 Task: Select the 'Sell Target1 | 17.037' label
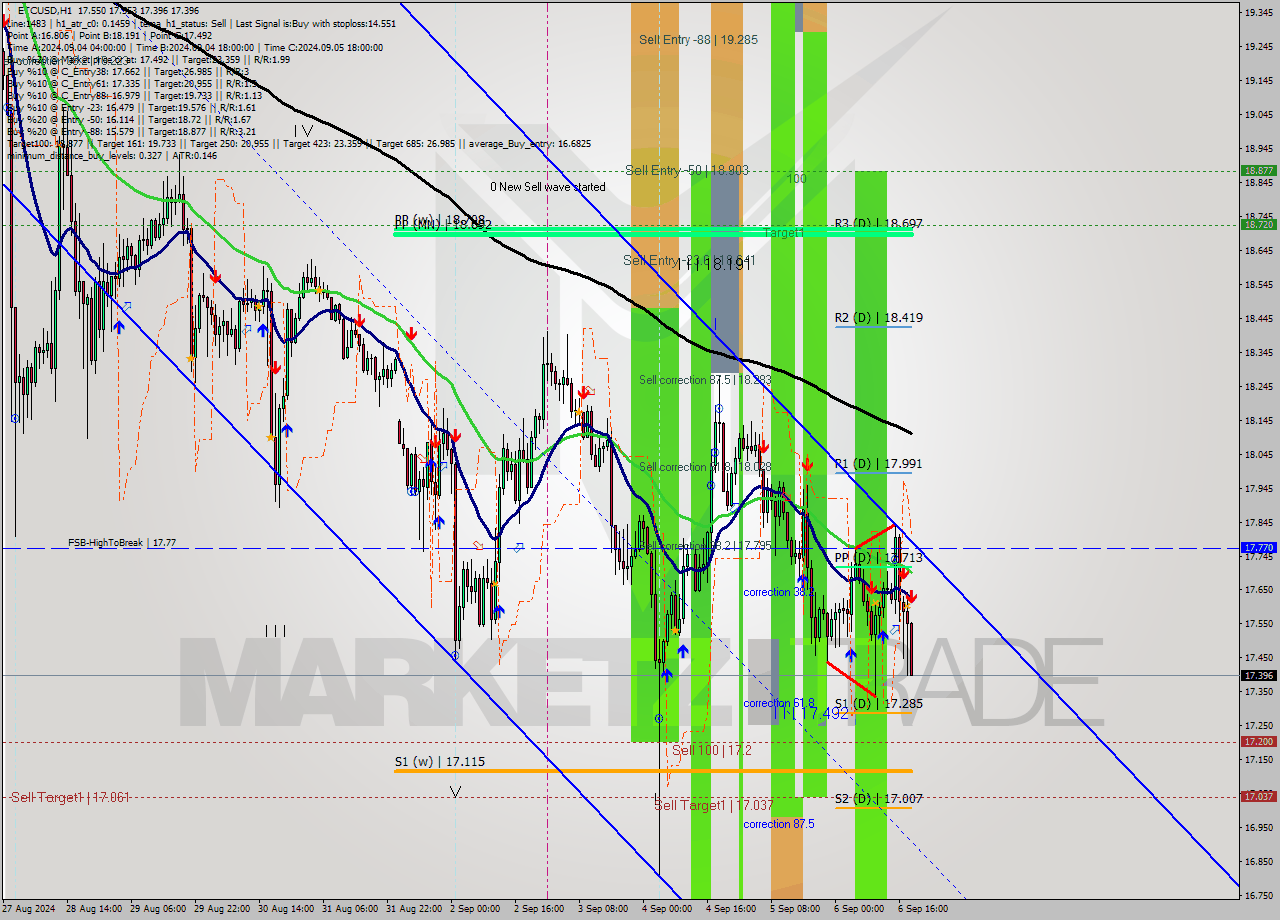click(714, 805)
